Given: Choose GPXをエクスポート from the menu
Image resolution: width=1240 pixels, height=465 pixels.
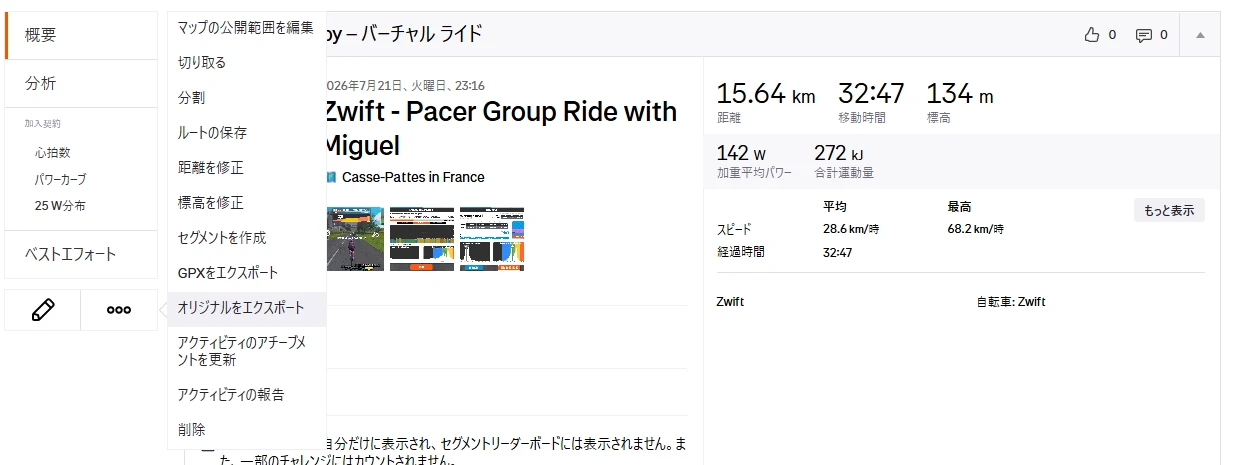Looking at the screenshot, I should pyautogui.click(x=246, y=272).
